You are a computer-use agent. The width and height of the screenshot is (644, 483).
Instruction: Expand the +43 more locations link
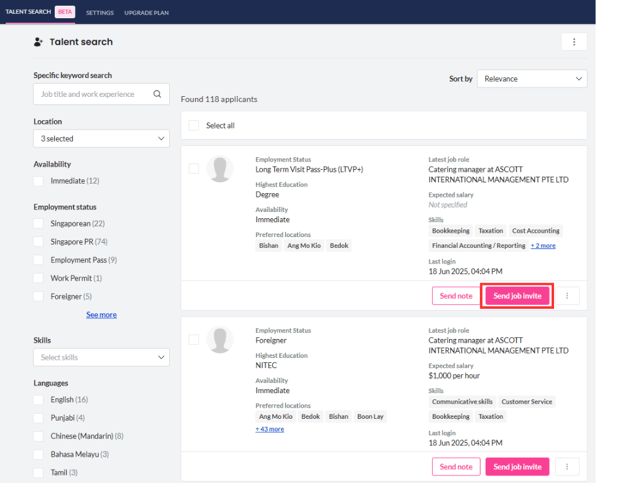pos(269,429)
